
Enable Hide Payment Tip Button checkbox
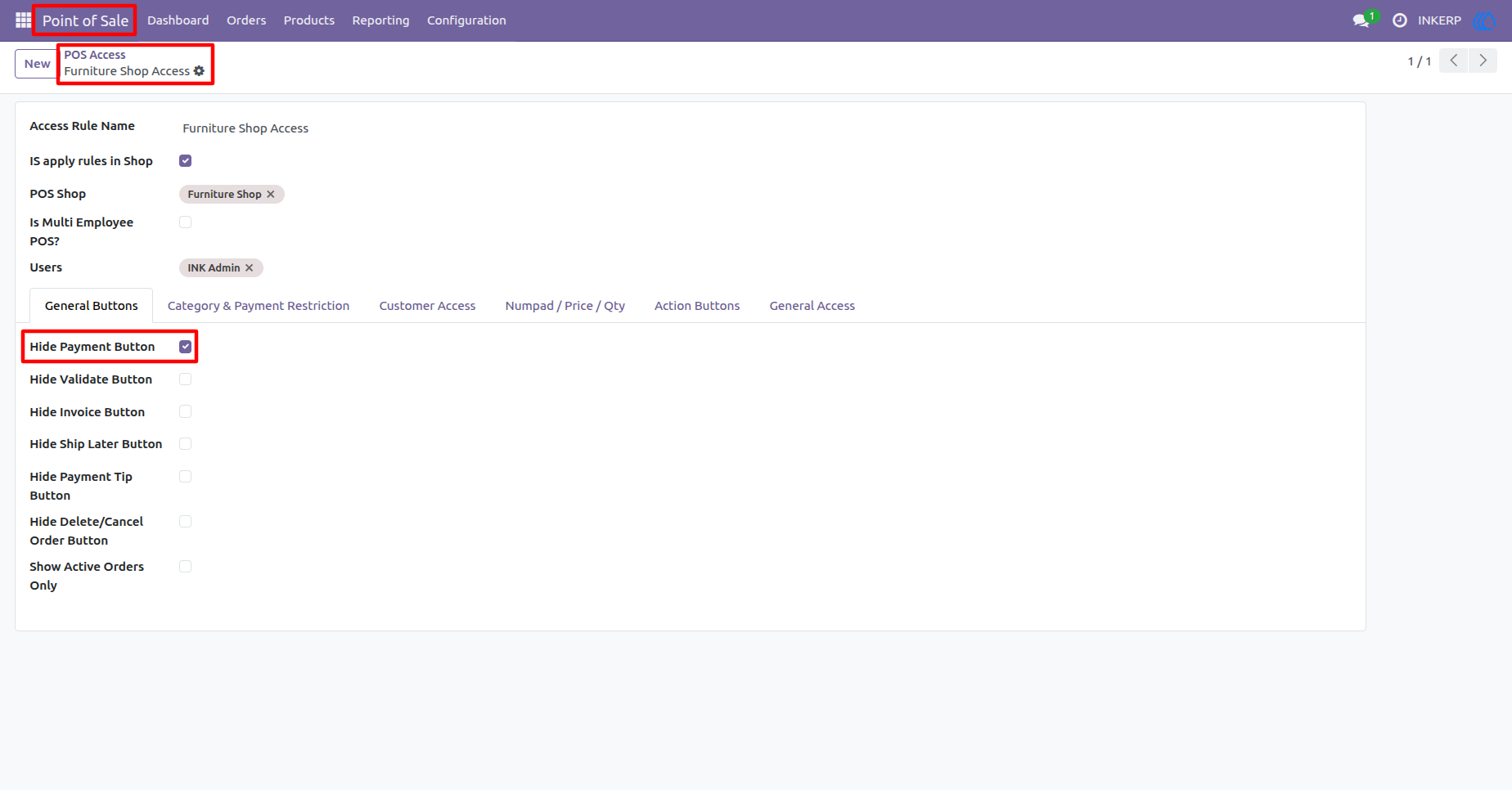tap(186, 477)
